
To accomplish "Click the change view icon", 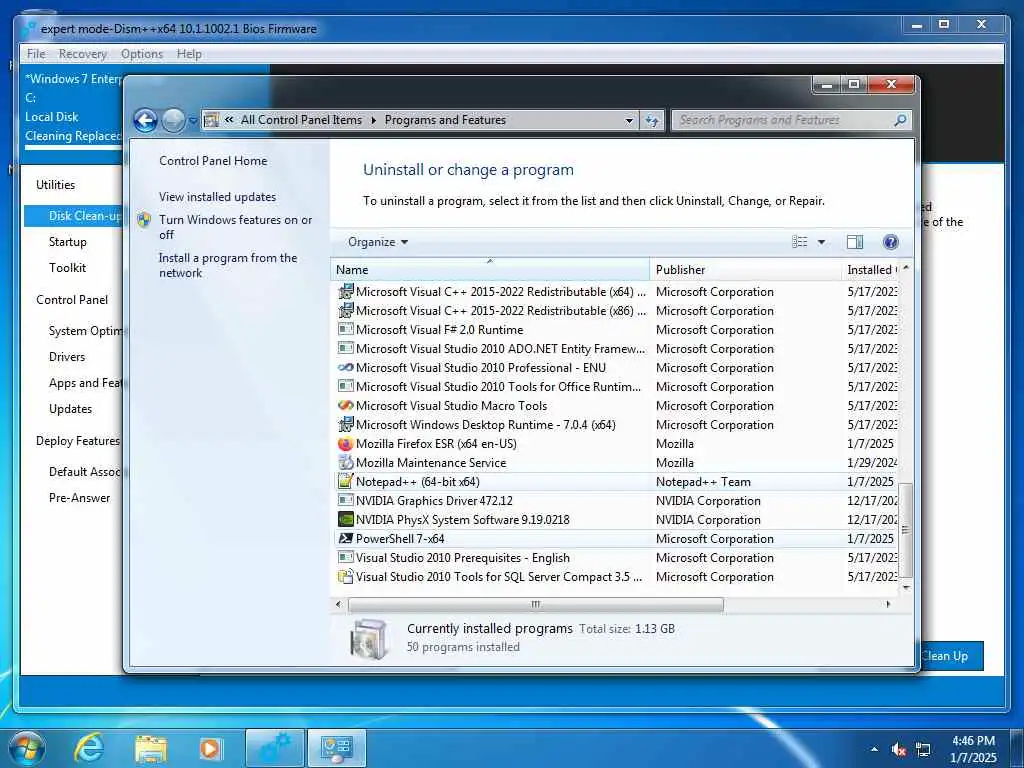I will point(799,242).
